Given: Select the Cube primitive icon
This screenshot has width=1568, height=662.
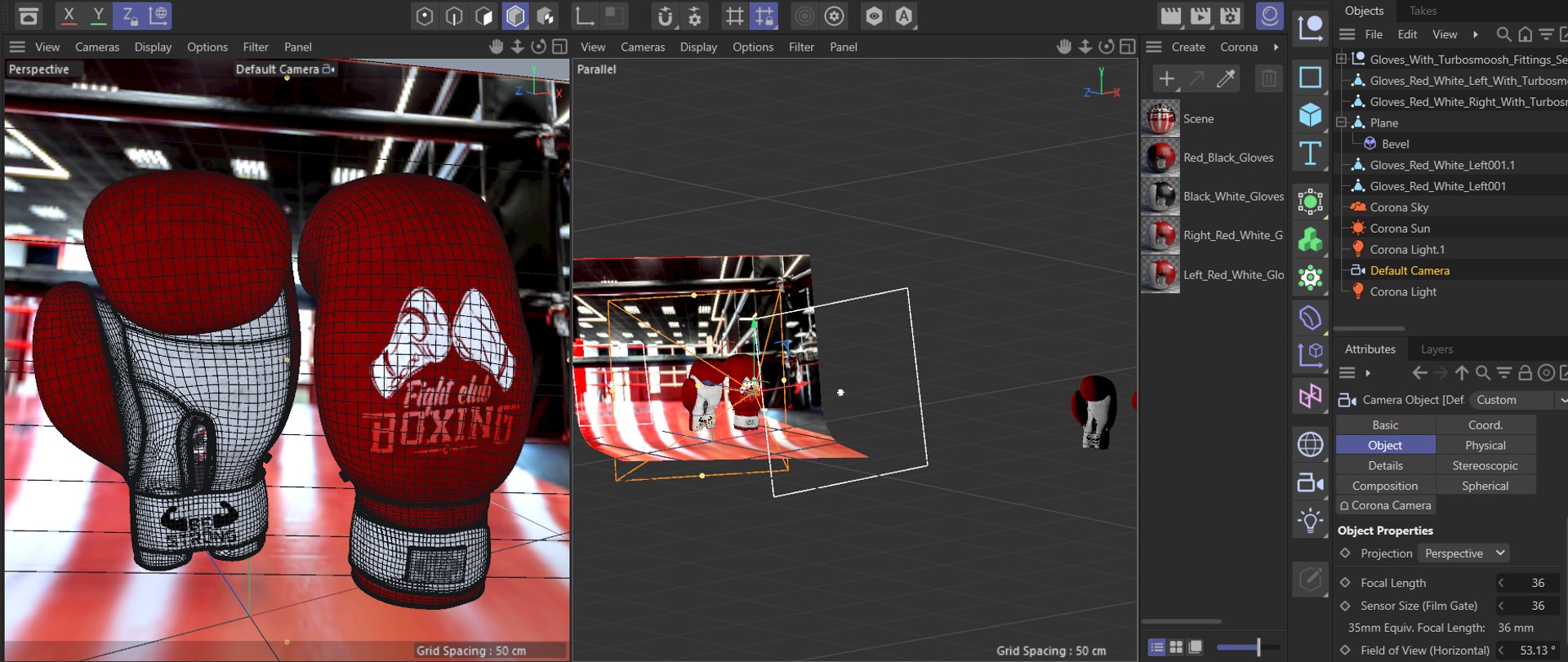Looking at the screenshot, I should 1310,115.
